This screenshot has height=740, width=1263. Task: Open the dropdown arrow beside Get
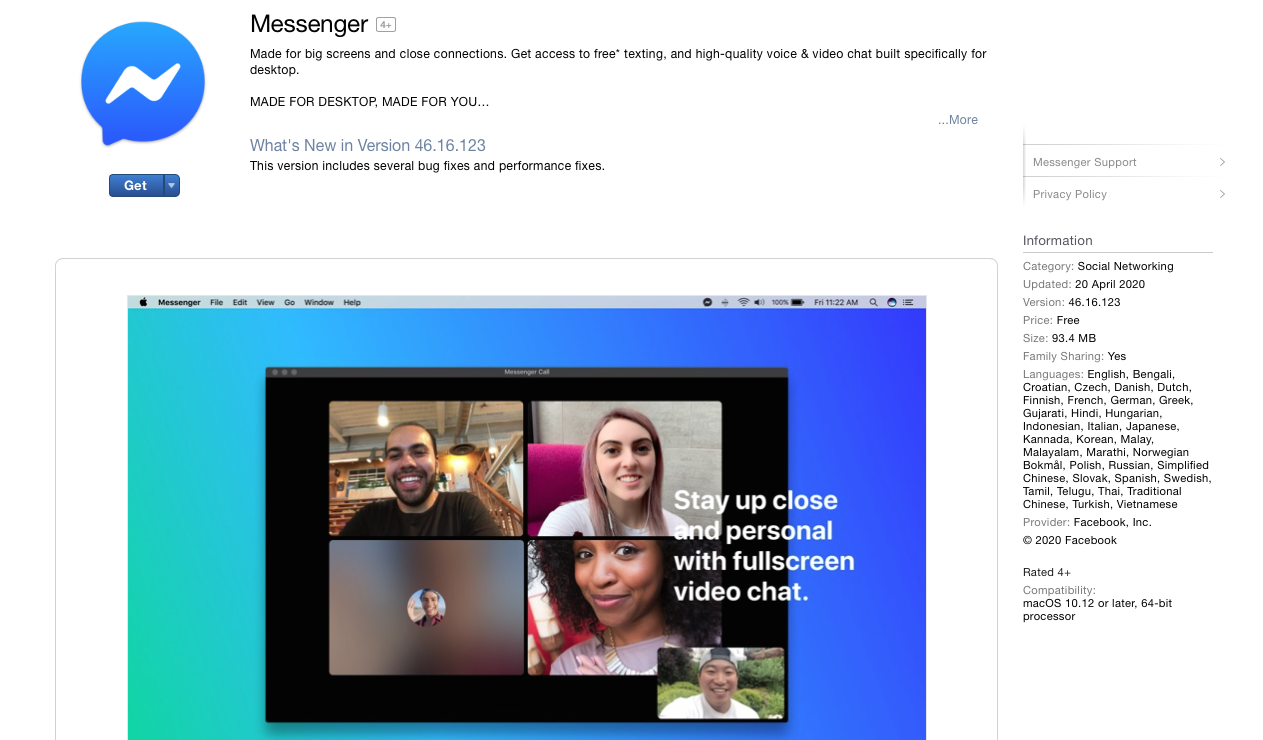point(172,185)
